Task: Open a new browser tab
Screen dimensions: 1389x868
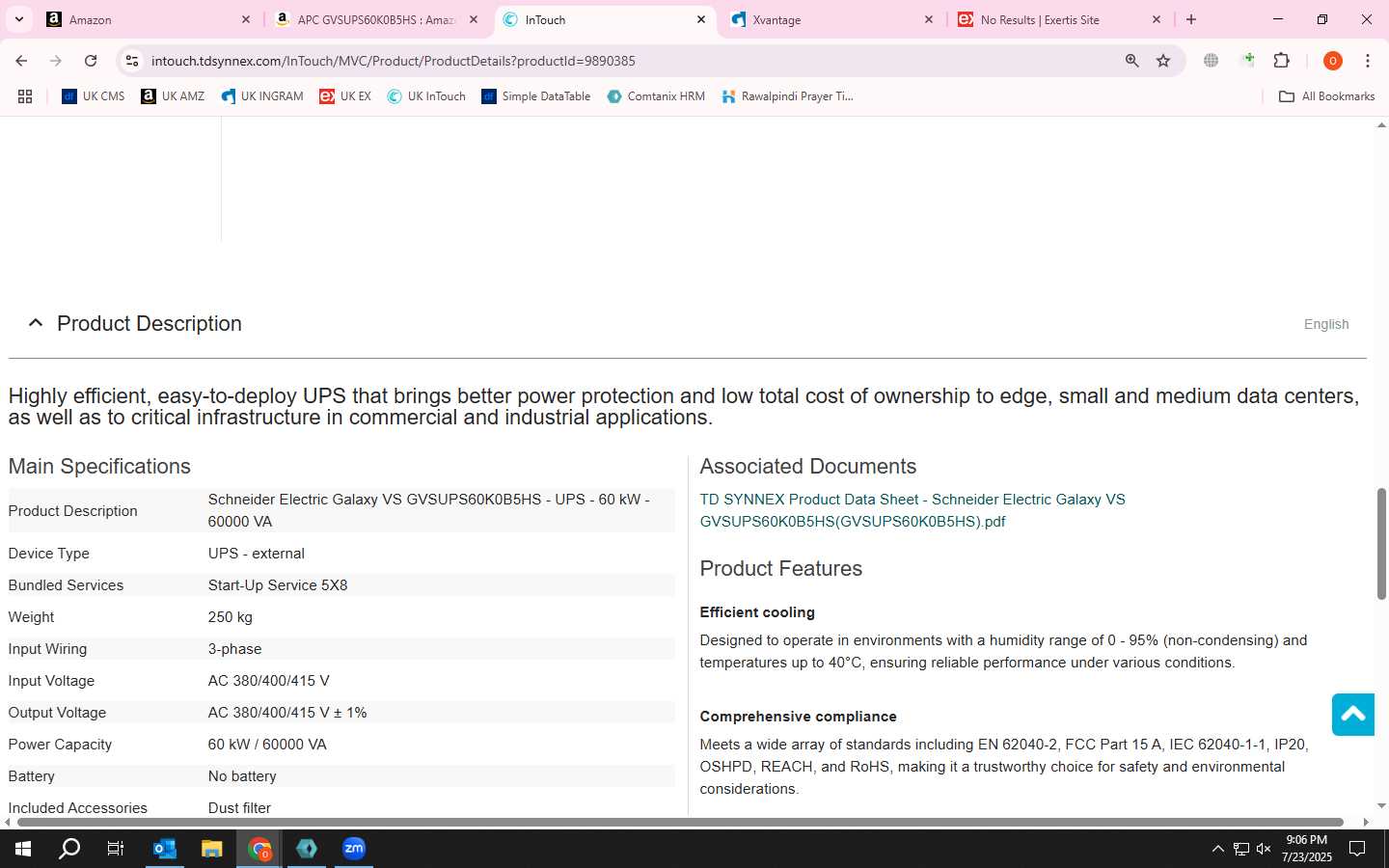Action: 1191,19
